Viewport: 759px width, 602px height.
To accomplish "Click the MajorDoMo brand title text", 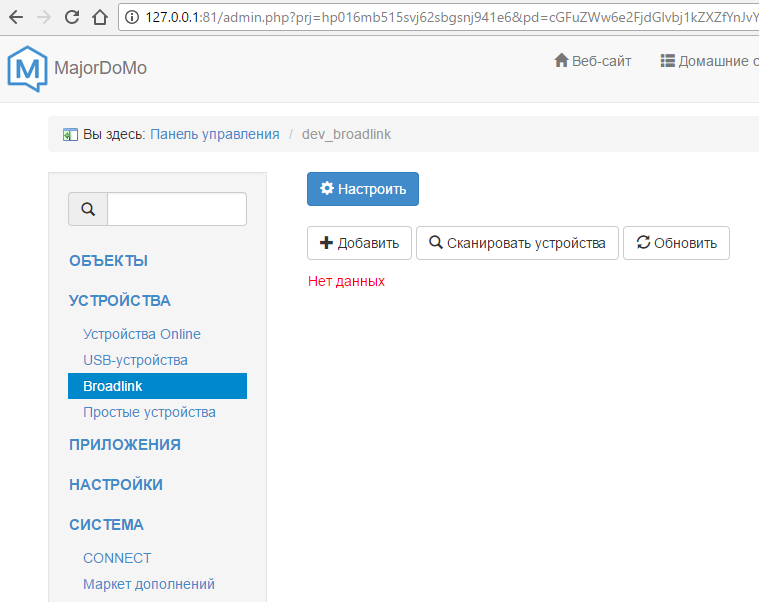I will click(x=101, y=68).
